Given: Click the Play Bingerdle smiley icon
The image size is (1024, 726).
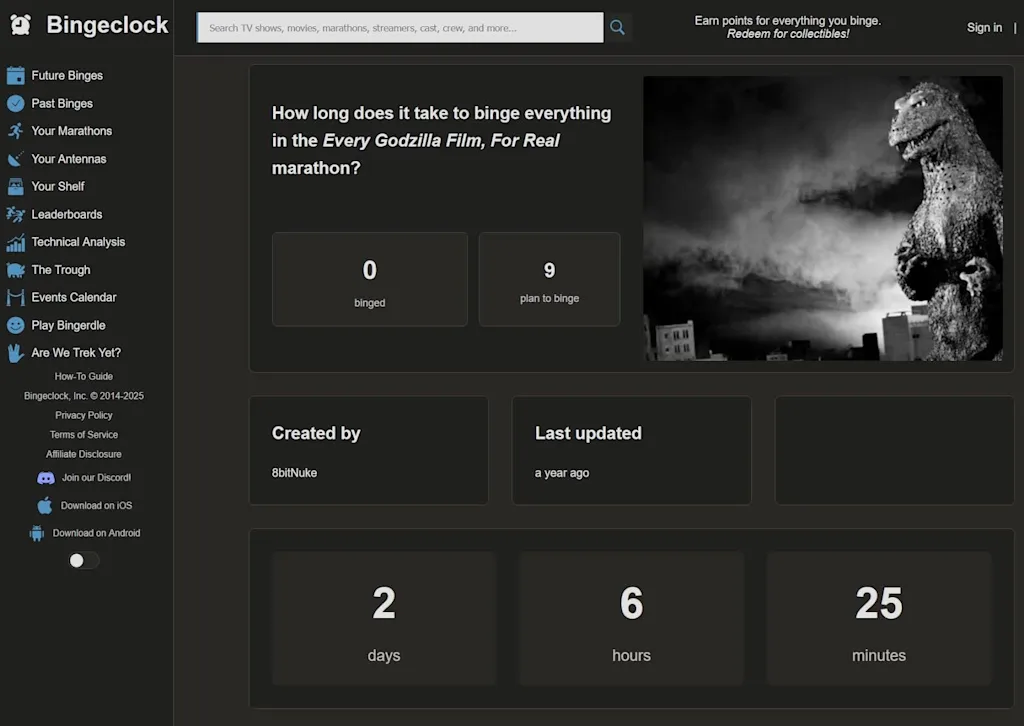Looking at the screenshot, I should pos(16,325).
